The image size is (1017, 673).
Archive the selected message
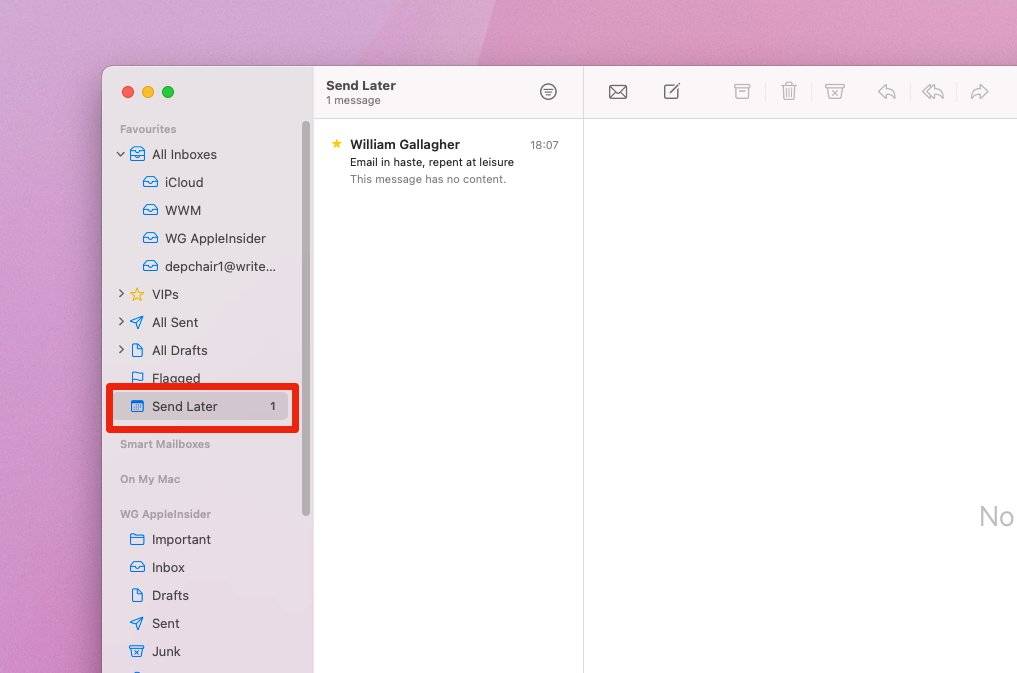pyautogui.click(x=742, y=92)
